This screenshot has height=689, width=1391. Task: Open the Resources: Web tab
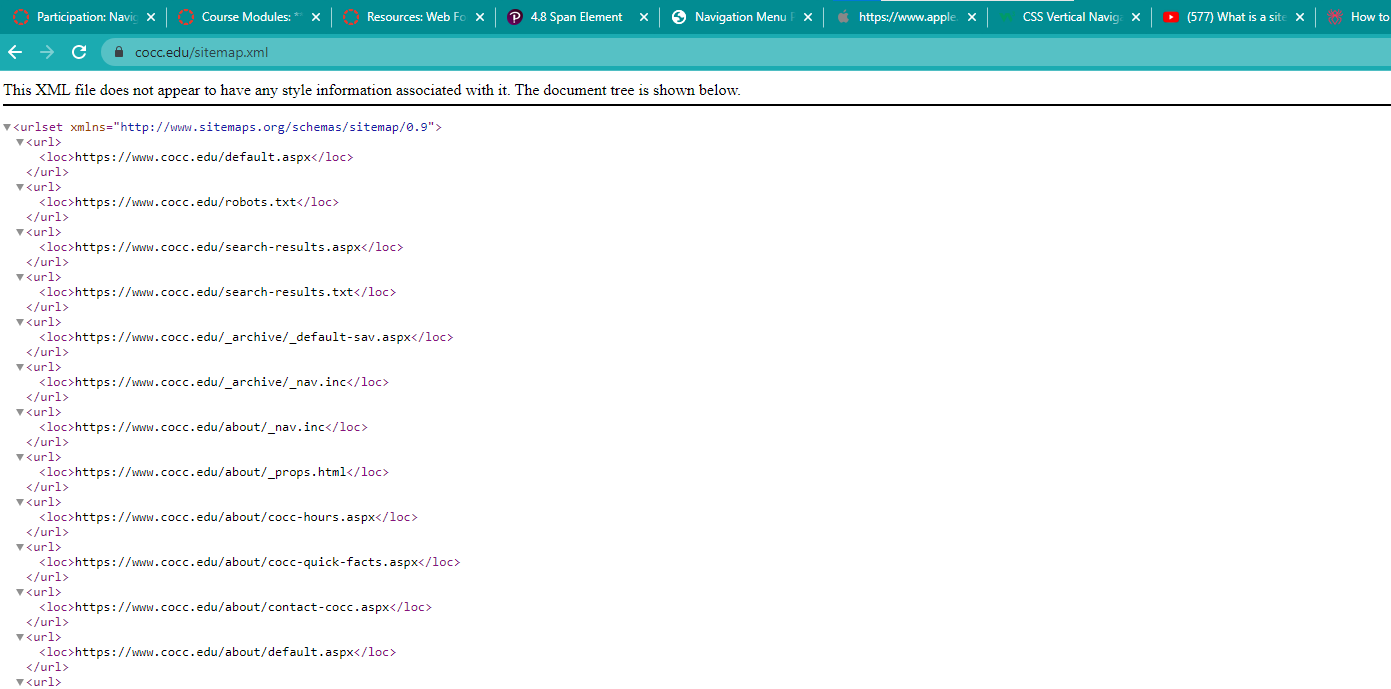(x=410, y=17)
